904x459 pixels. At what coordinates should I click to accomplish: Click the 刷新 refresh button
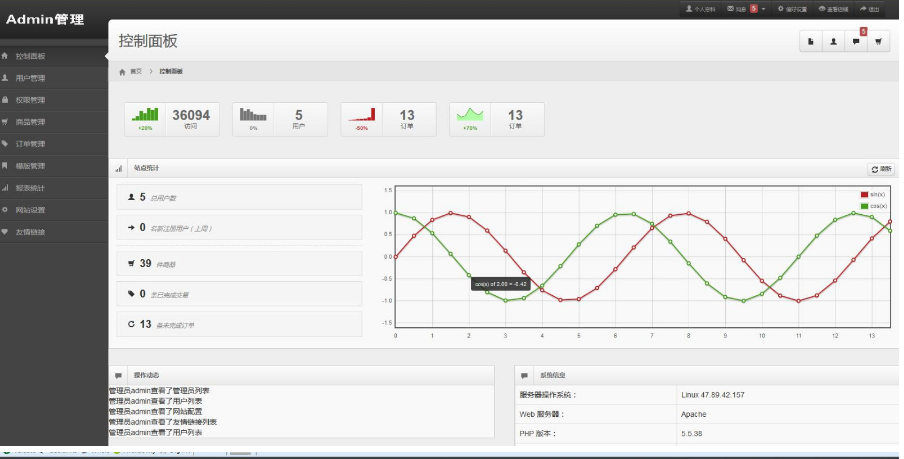[x=881, y=169]
